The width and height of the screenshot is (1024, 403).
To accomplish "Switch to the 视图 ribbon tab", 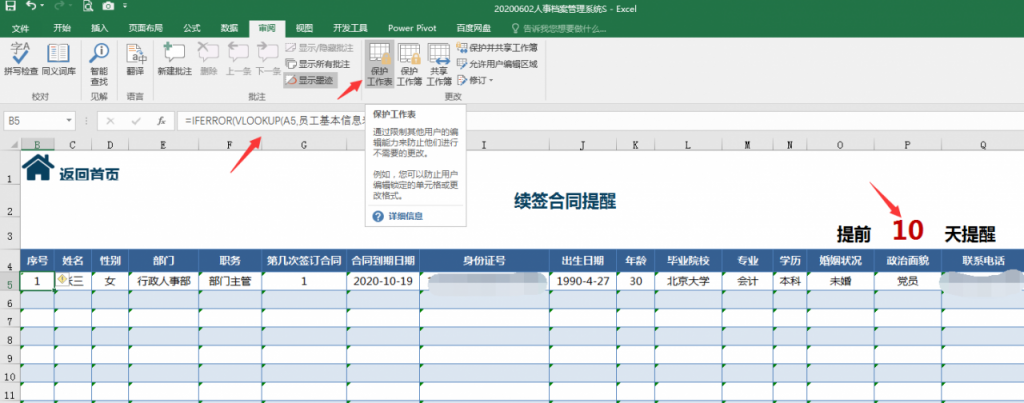I will pos(304,29).
